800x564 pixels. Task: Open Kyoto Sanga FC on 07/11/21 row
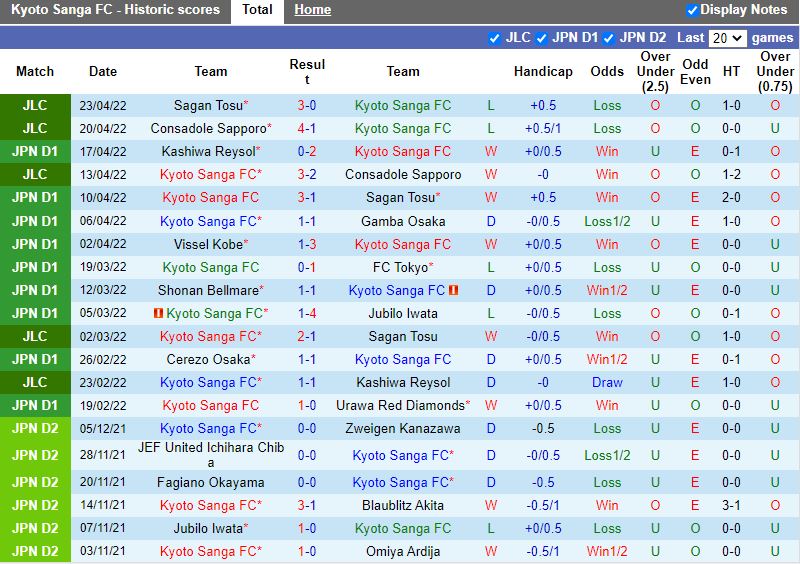point(403,528)
